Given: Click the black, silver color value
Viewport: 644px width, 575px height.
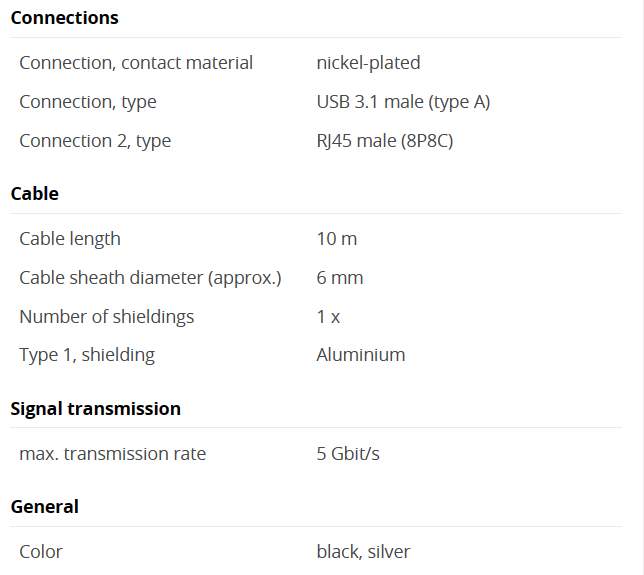Looking at the screenshot, I should (x=363, y=552).
